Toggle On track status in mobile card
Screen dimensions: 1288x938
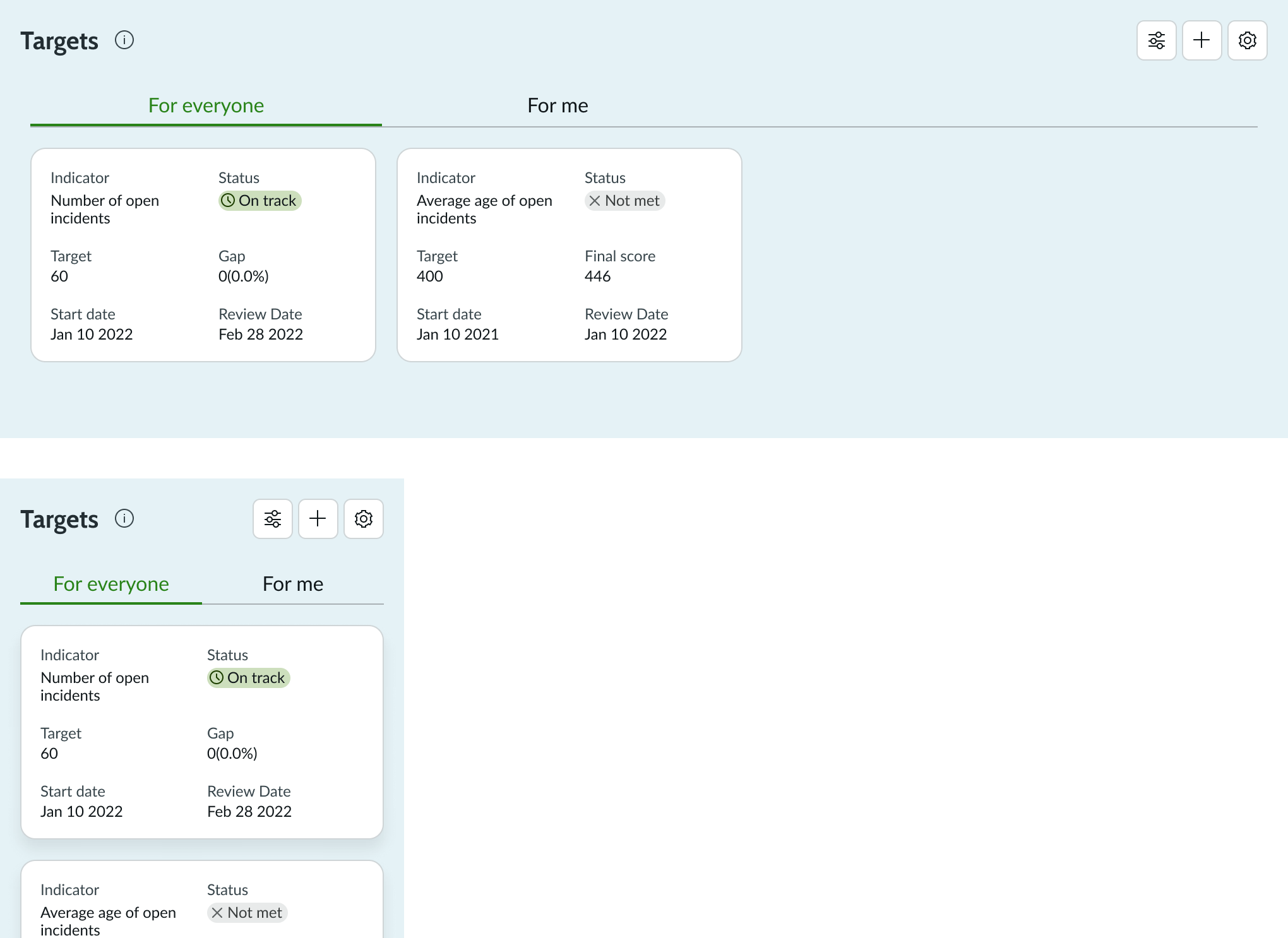point(248,678)
